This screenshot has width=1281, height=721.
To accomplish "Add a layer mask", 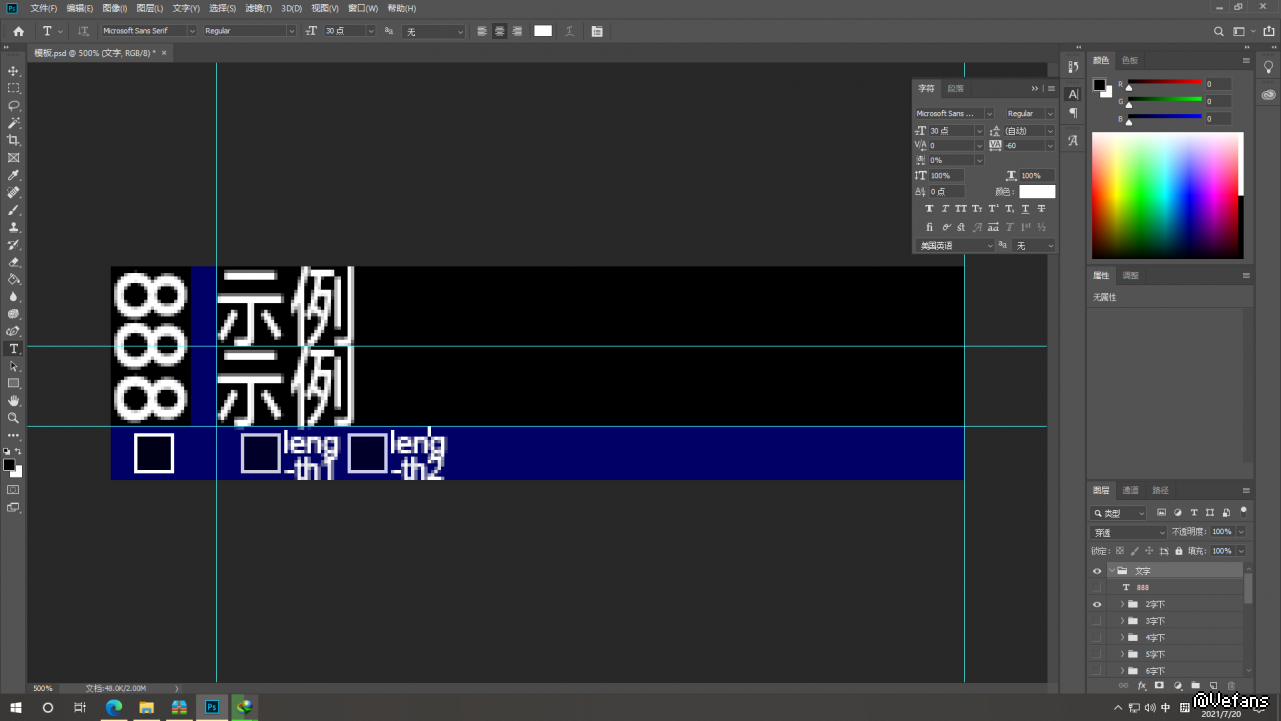I will coord(1159,686).
